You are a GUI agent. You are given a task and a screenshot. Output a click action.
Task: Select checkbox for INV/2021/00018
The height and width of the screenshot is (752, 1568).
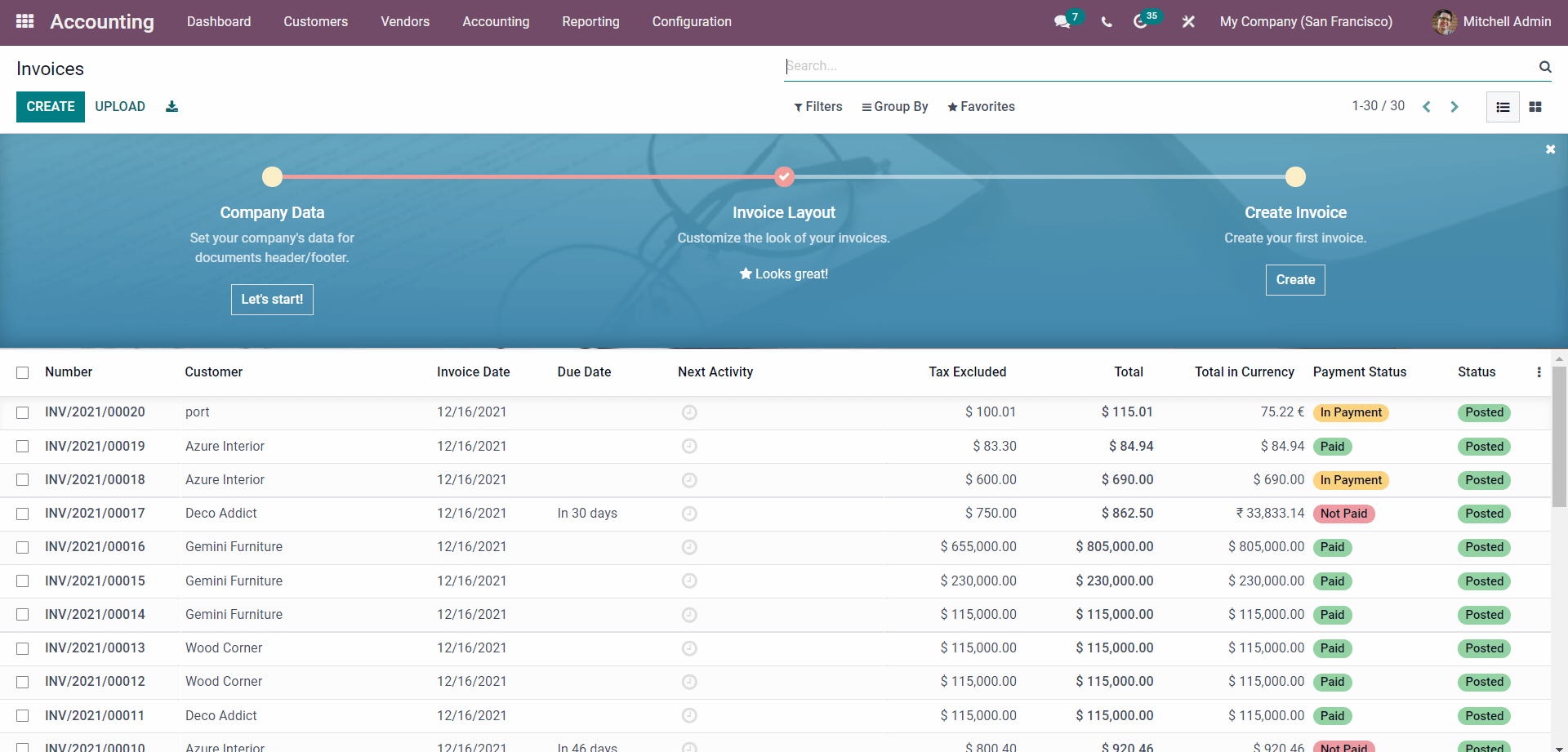[x=23, y=480]
